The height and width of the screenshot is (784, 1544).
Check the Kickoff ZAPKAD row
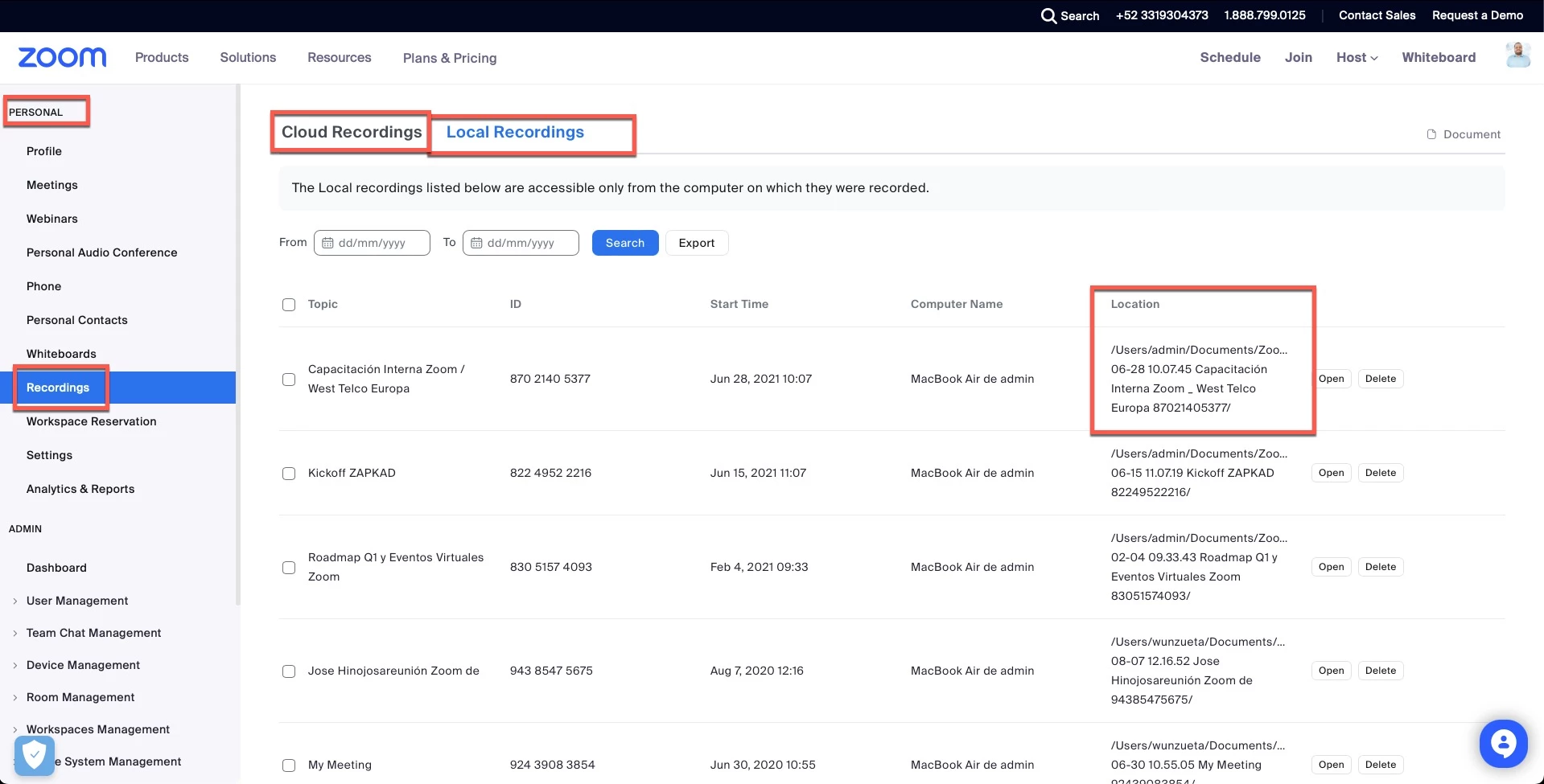[289, 474]
